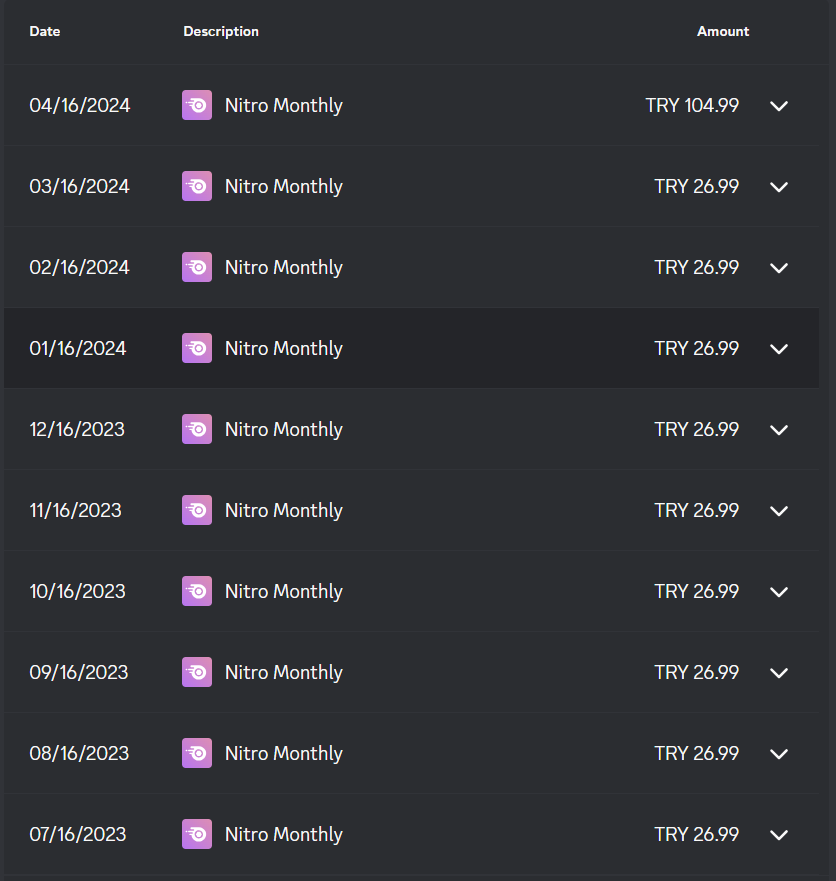Click Nitro icon for 10/16/2023 payment
The image size is (836, 881).
click(197, 591)
